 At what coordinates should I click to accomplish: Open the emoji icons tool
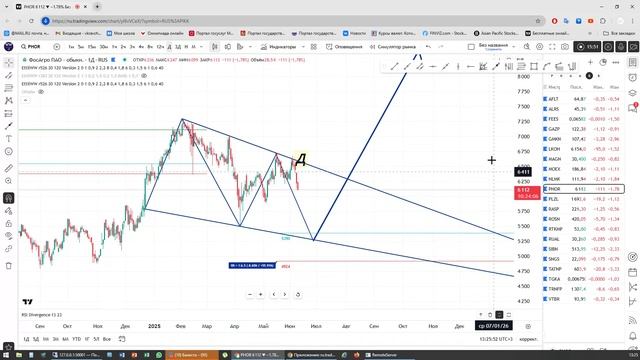click(x=9, y=151)
